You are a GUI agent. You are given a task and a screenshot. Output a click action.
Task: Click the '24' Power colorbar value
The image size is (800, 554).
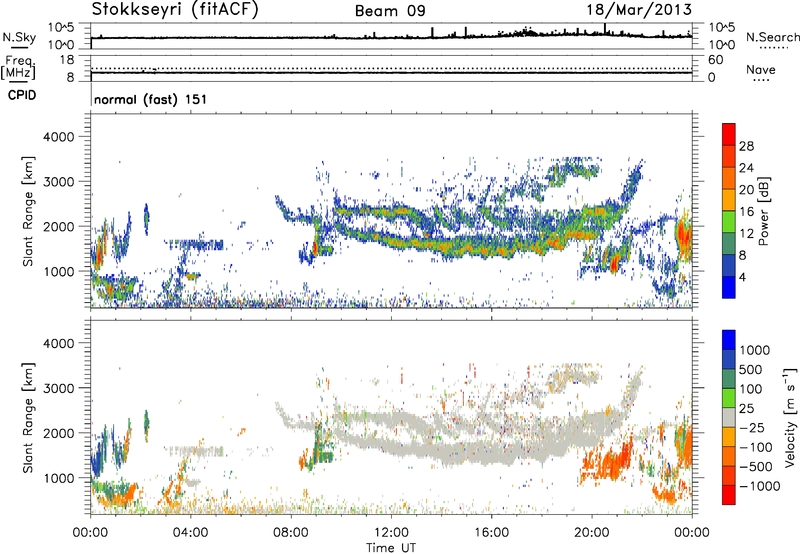746,168
